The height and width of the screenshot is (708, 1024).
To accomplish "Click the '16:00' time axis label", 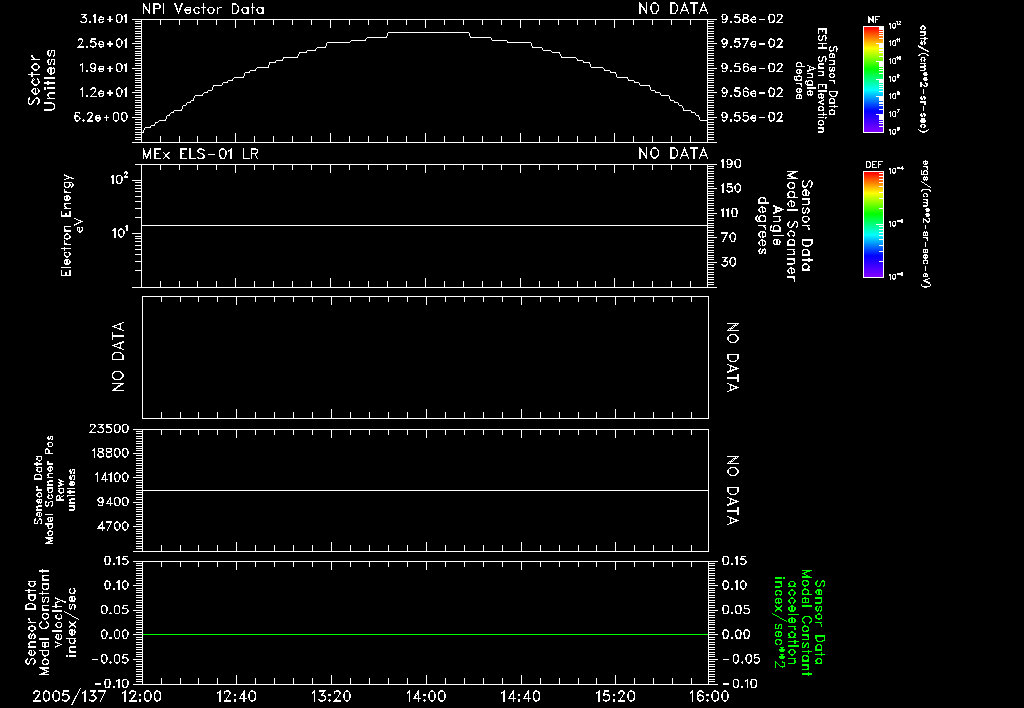I will pyautogui.click(x=709, y=697).
